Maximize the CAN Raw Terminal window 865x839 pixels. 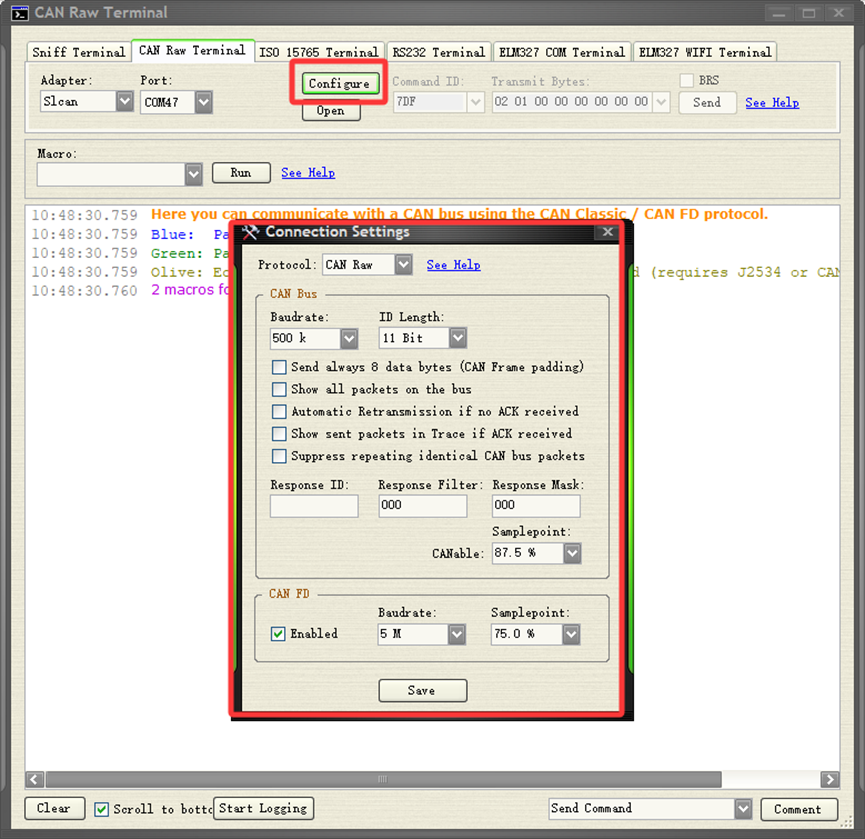coord(809,13)
